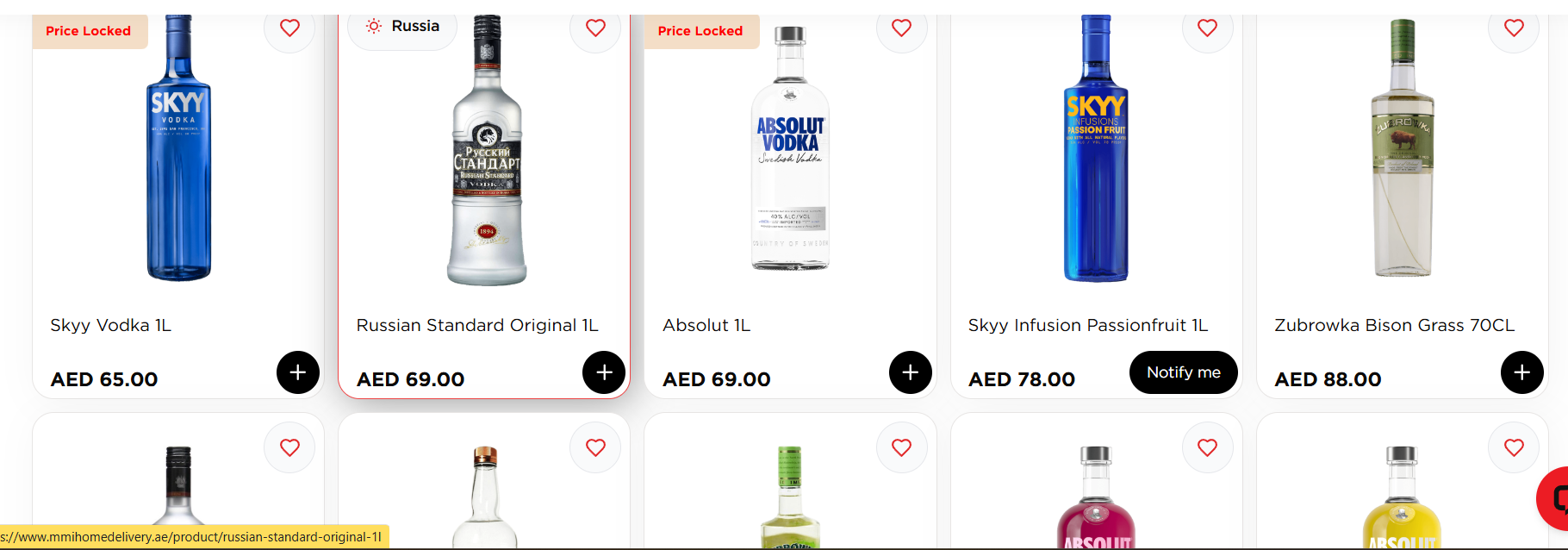Add Absolut 1L to cart

pyautogui.click(x=910, y=372)
